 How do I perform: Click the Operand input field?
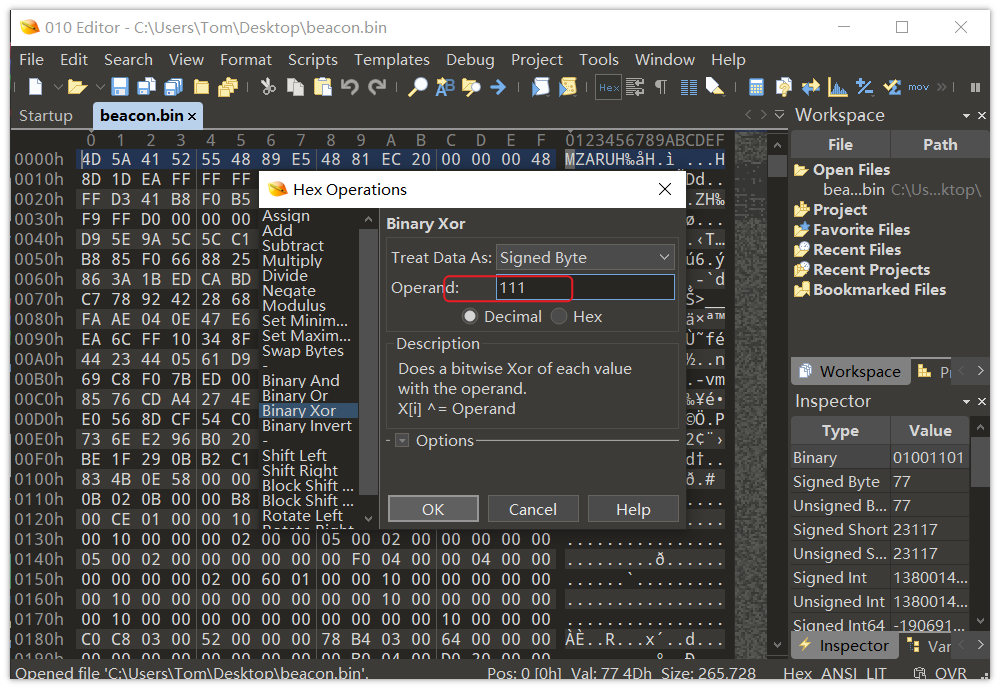(585, 288)
